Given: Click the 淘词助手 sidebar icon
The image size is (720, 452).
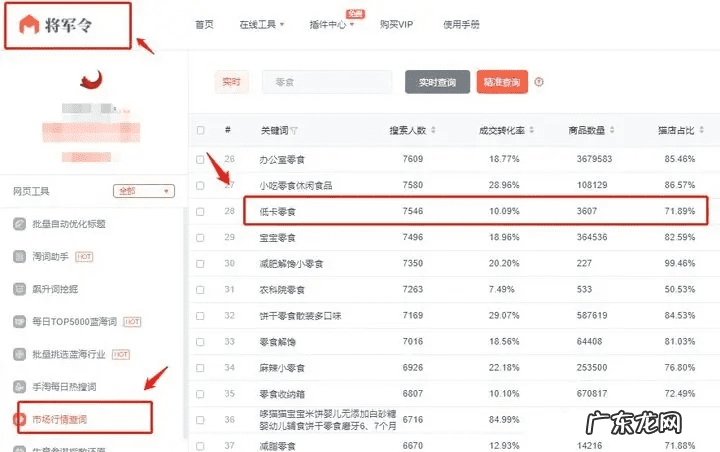Looking at the screenshot, I should coord(19,256).
